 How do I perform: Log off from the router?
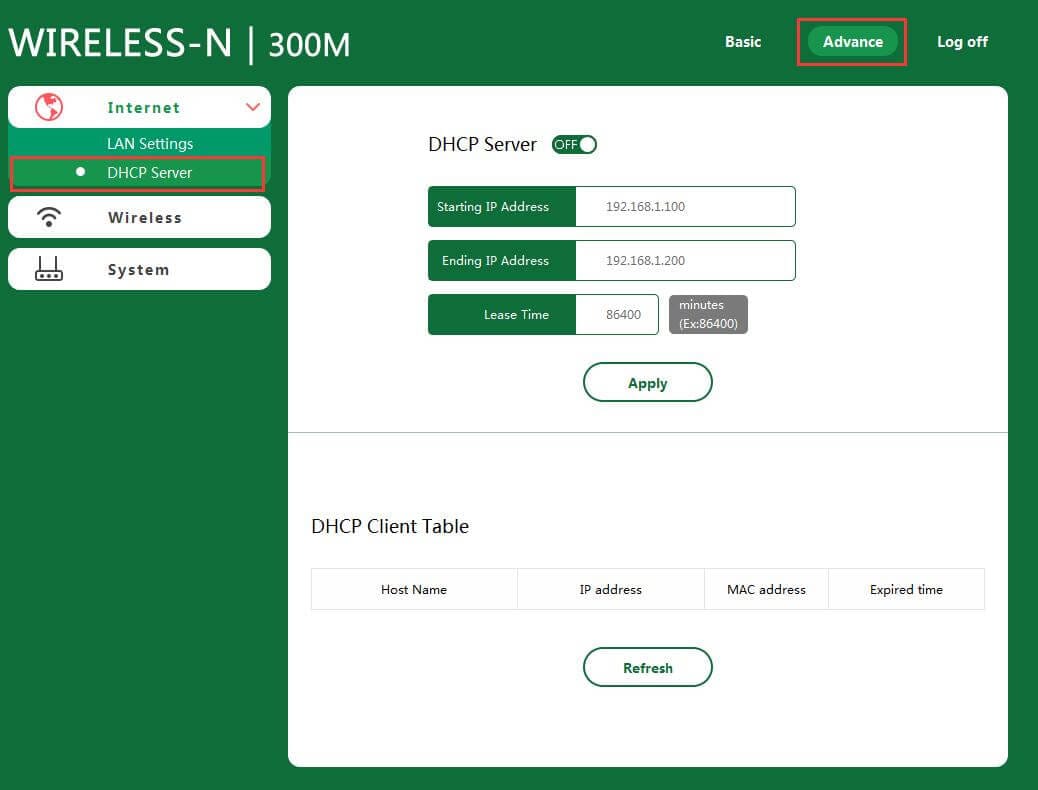tap(962, 42)
